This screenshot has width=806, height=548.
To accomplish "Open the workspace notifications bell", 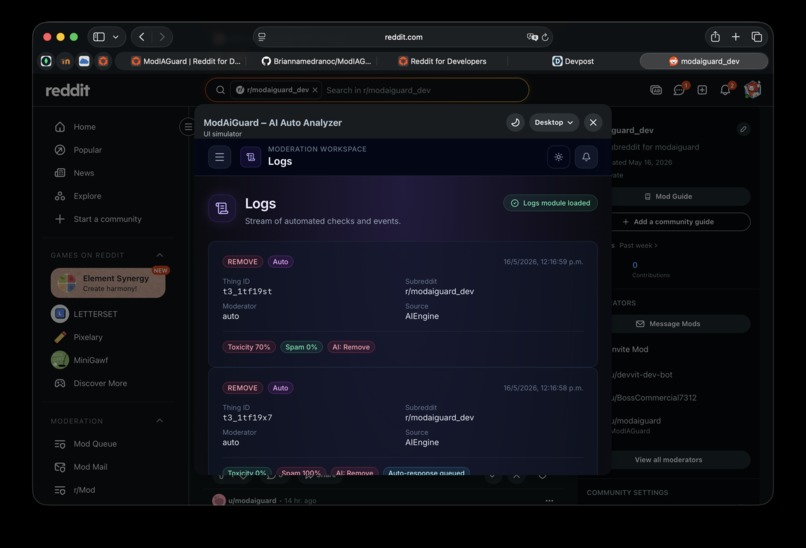I will [586, 157].
